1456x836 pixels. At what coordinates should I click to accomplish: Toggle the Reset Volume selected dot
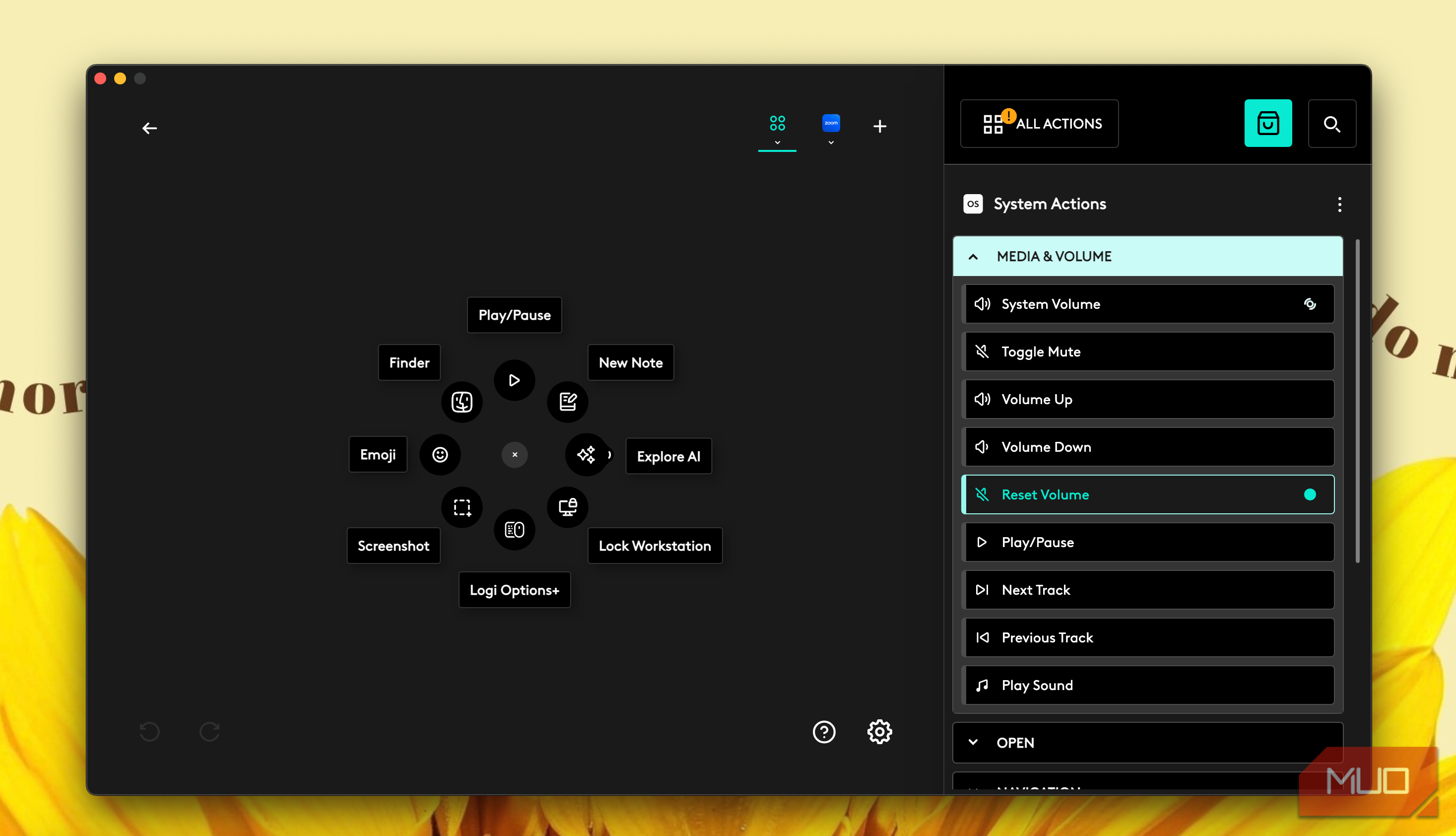[1310, 494]
